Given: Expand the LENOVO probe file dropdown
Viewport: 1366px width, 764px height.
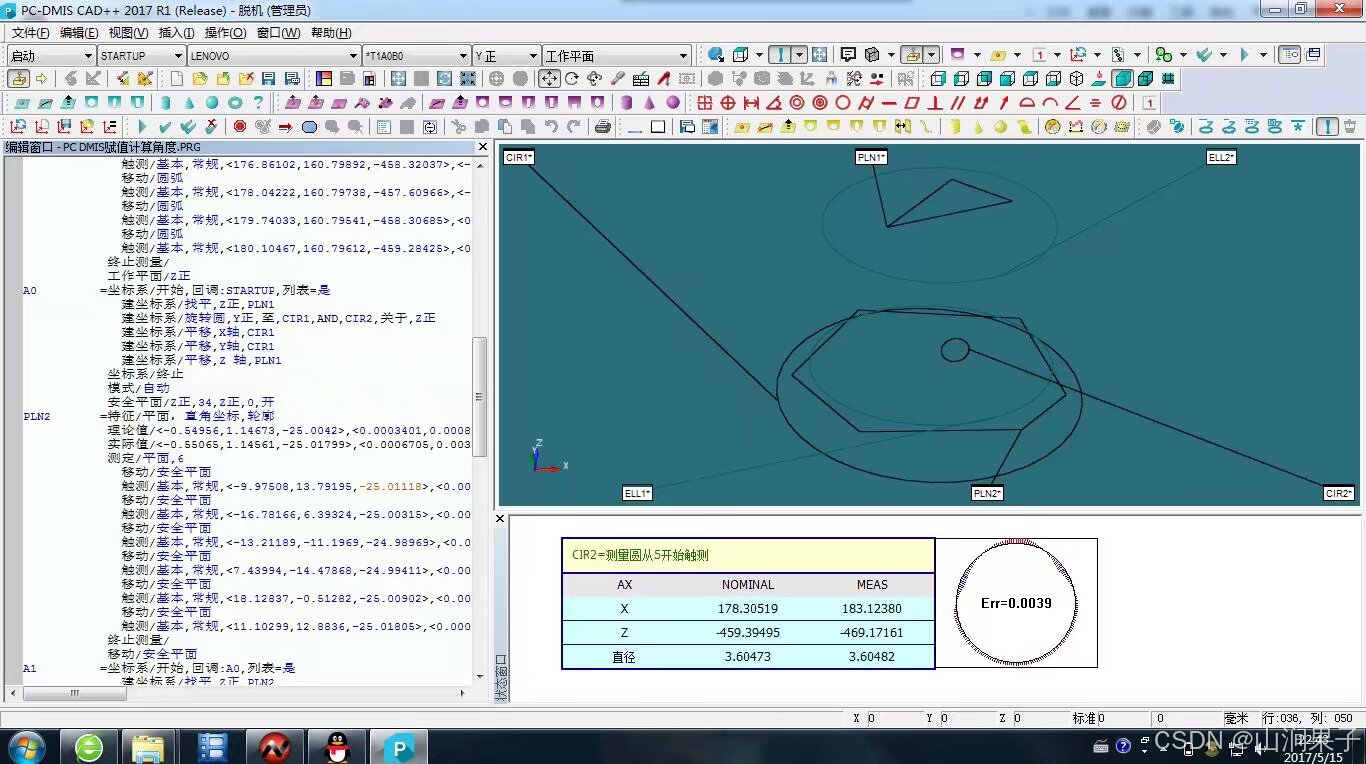Looking at the screenshot, I should (x=353, y=56).
